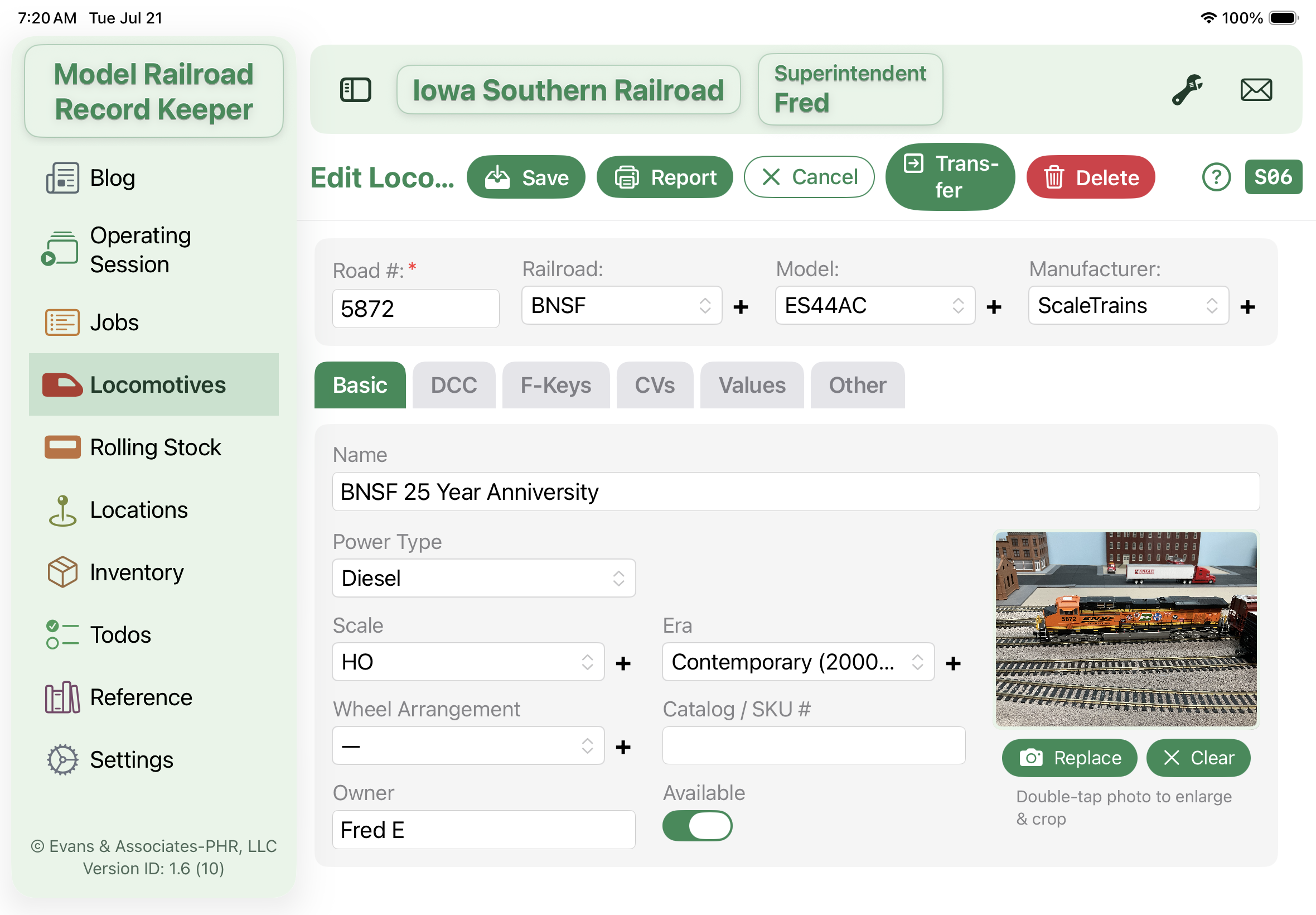1316x915 pixels.
Task: Delete this locomotive record
Action: [1090, 177]
